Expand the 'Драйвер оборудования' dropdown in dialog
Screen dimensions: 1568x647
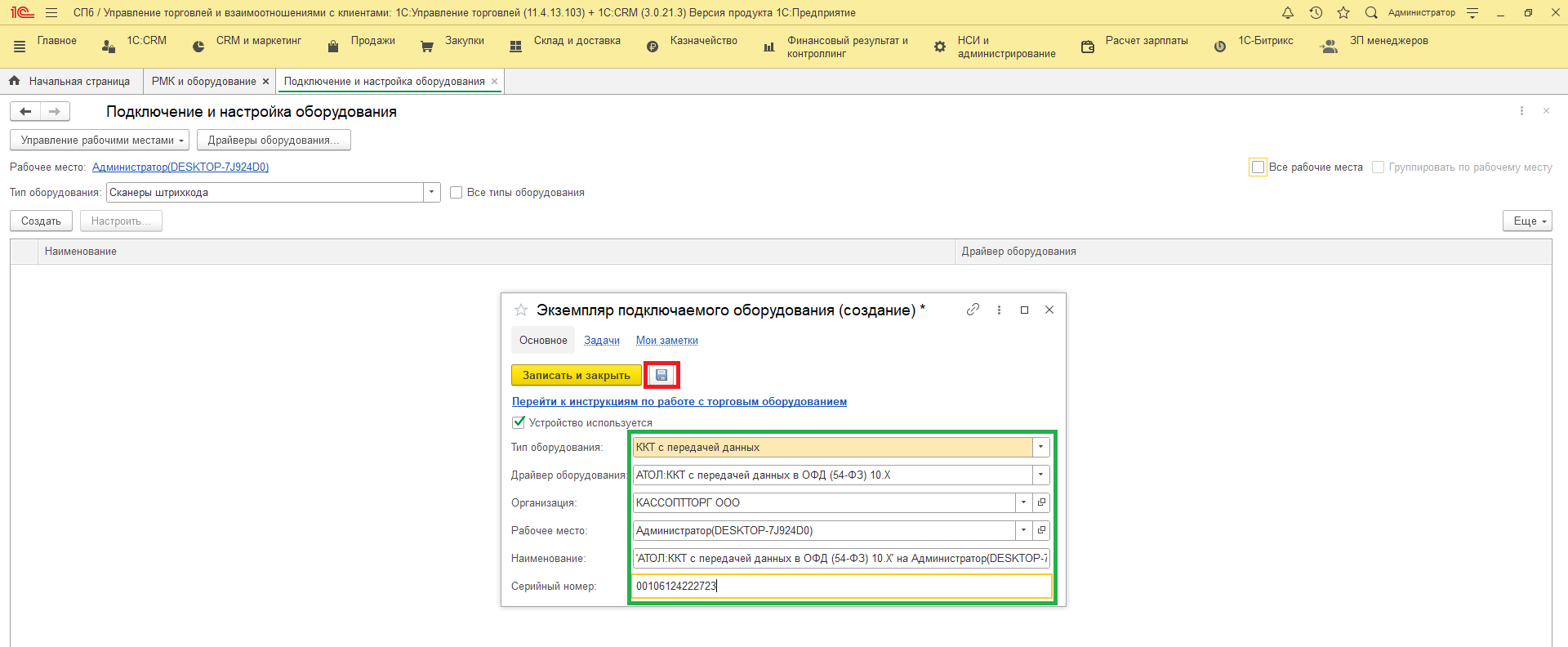(1040, 475)
